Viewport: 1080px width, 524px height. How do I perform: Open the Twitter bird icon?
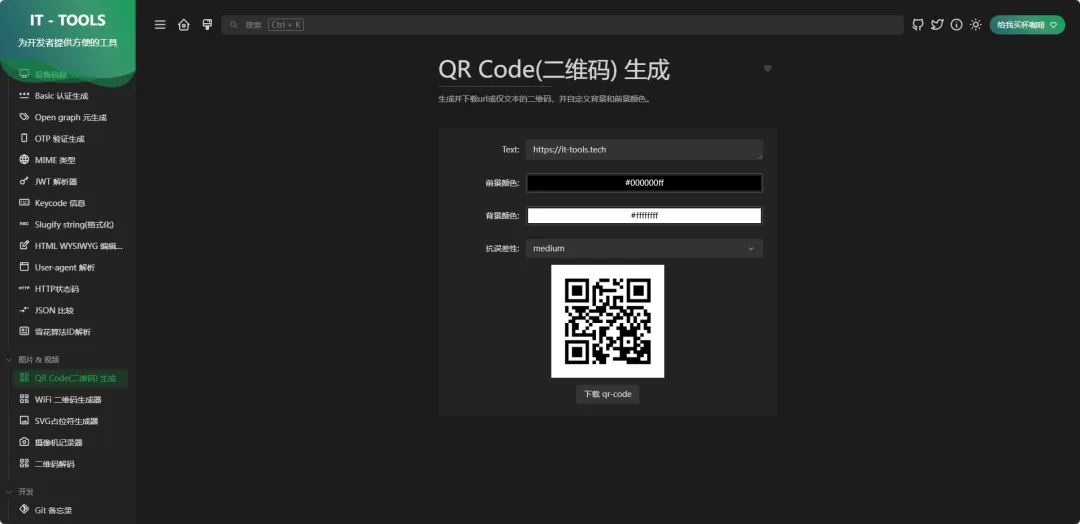click(937, 25)
